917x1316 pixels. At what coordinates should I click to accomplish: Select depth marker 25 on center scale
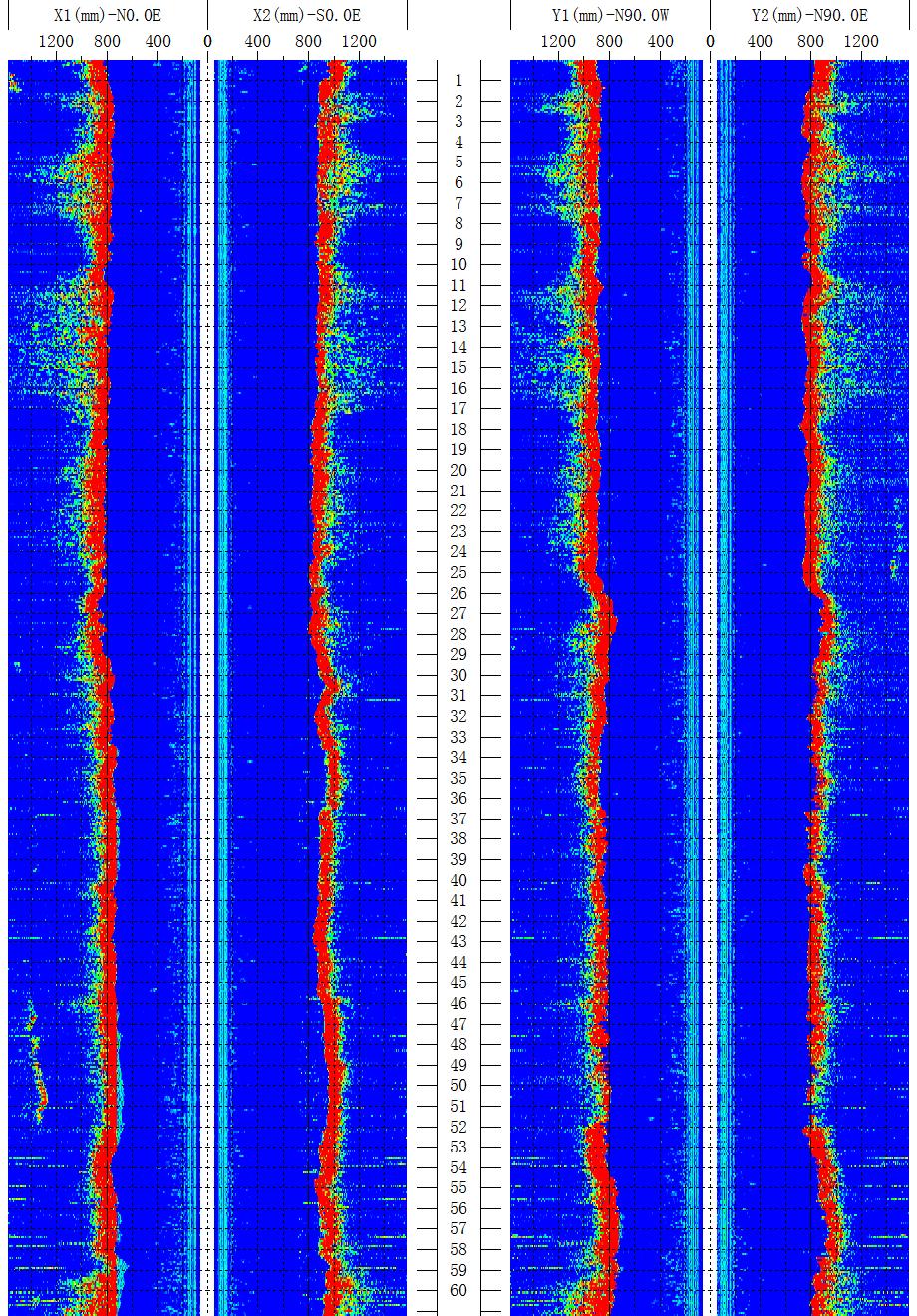coord(458,572)
